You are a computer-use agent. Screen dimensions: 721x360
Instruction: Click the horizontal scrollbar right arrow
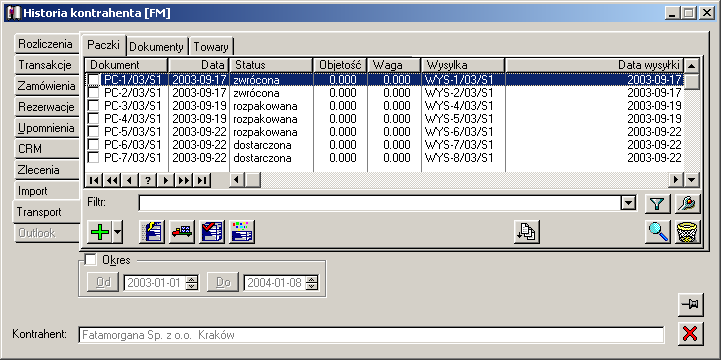point(676,179)
